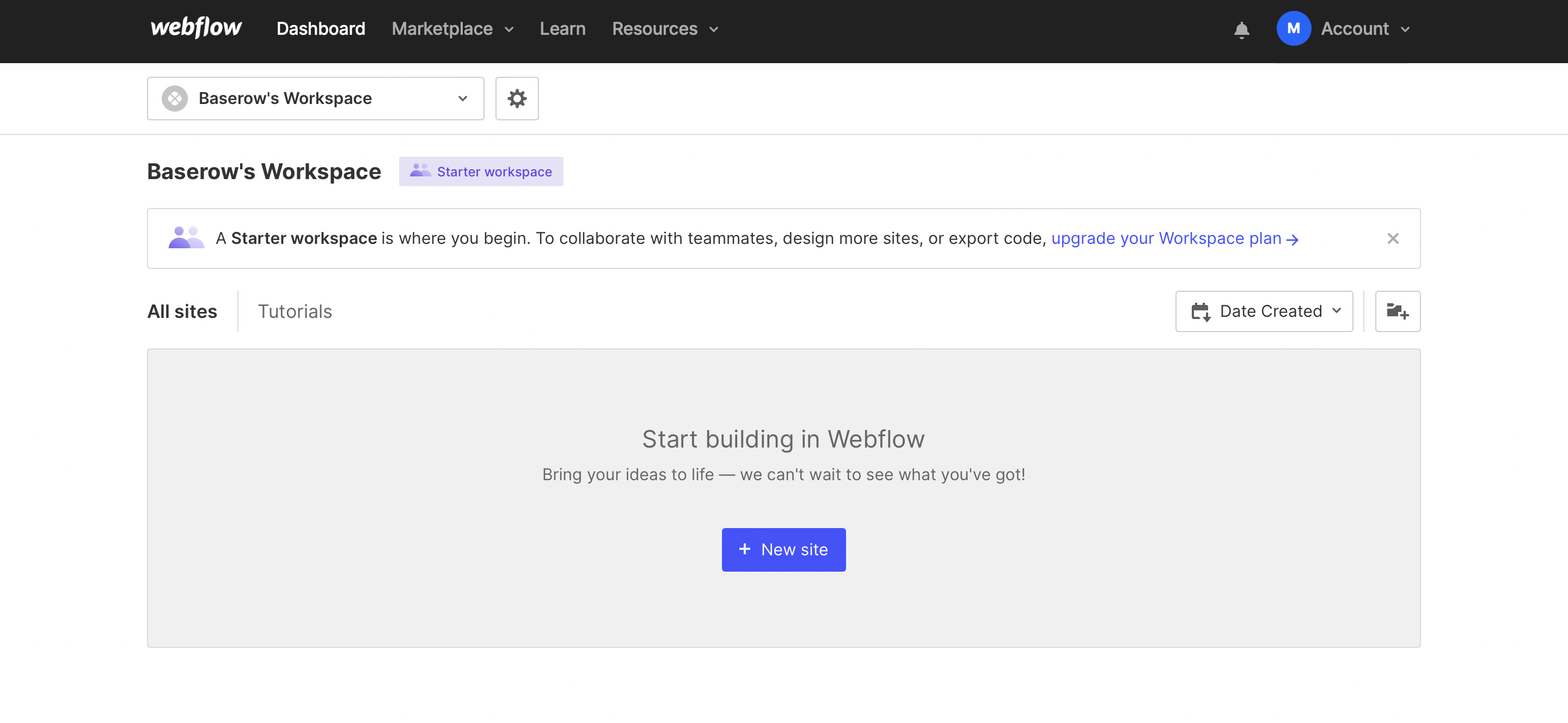1568x723 pixels.
Task: Select the All sites tab
Action: point(182,311)
